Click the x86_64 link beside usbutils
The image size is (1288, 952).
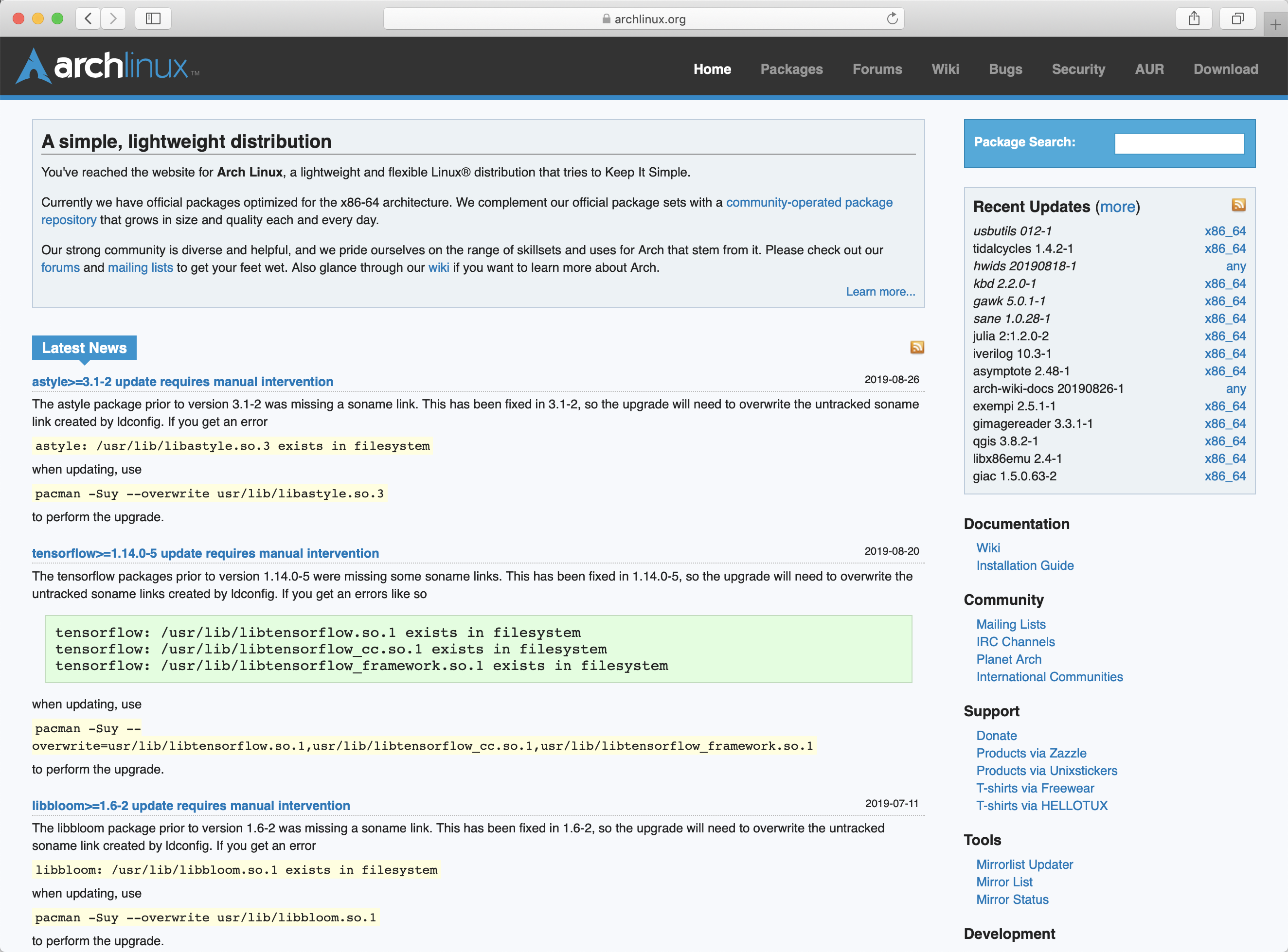pyautogui.click(x=1225, y=231)
